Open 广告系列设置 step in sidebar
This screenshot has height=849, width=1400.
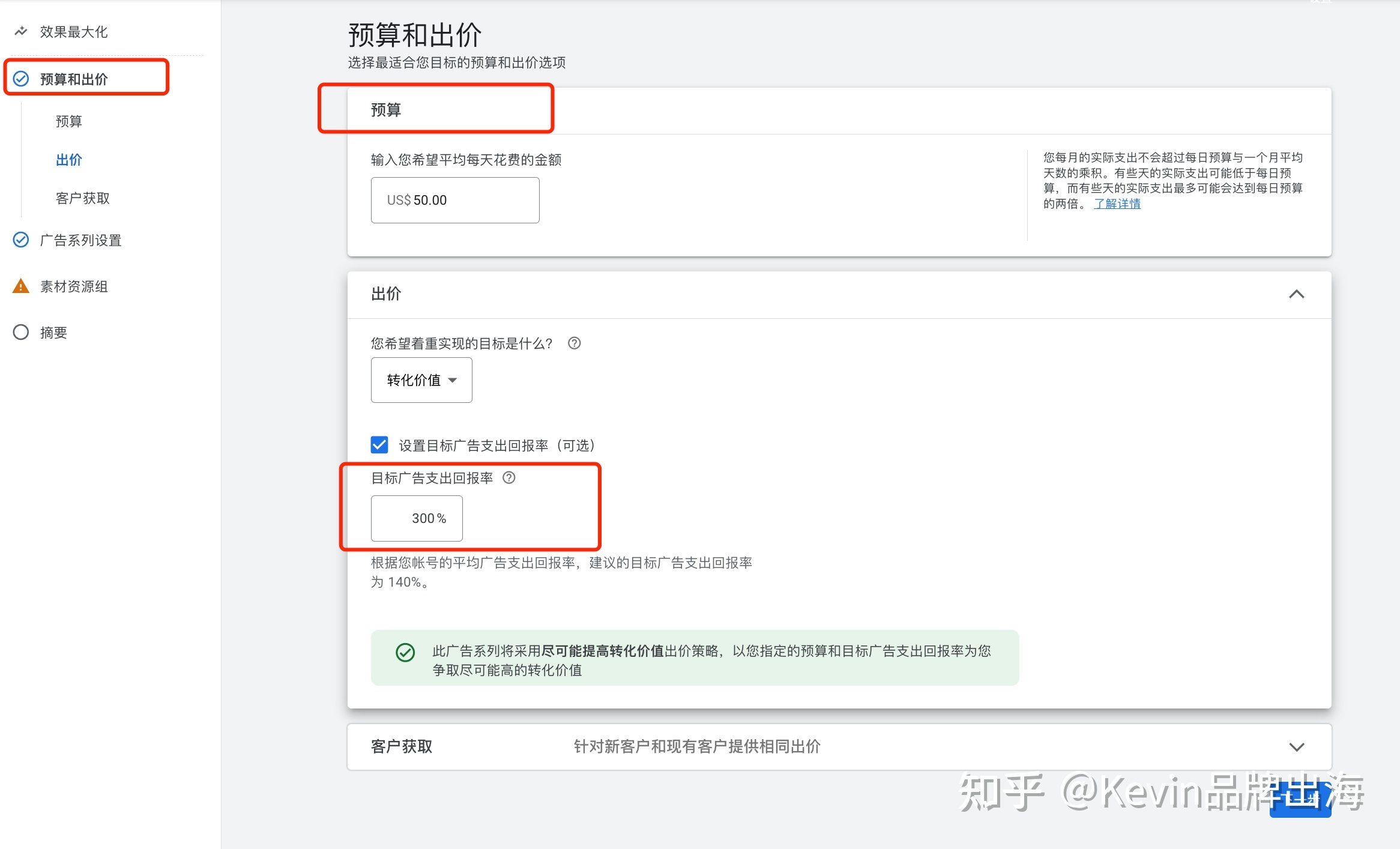(x=80, y=240)
